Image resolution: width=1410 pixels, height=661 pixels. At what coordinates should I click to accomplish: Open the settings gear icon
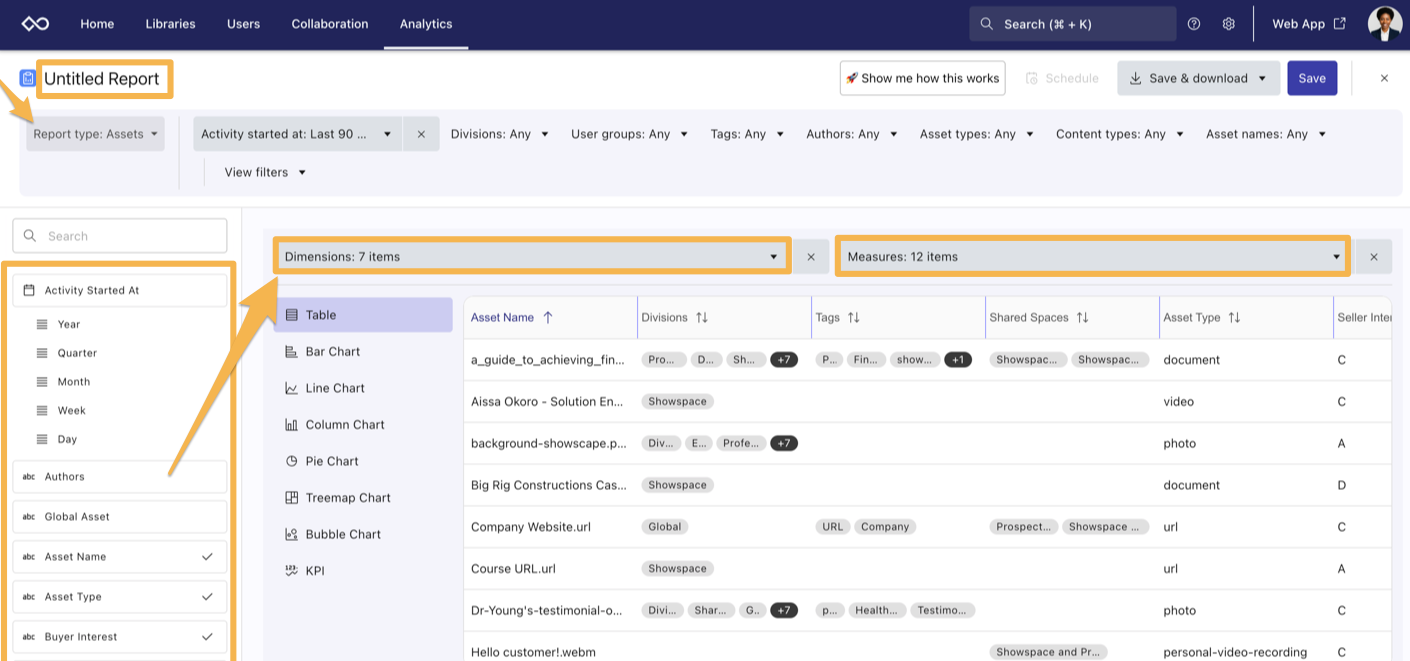click(x=1229, y=24)
